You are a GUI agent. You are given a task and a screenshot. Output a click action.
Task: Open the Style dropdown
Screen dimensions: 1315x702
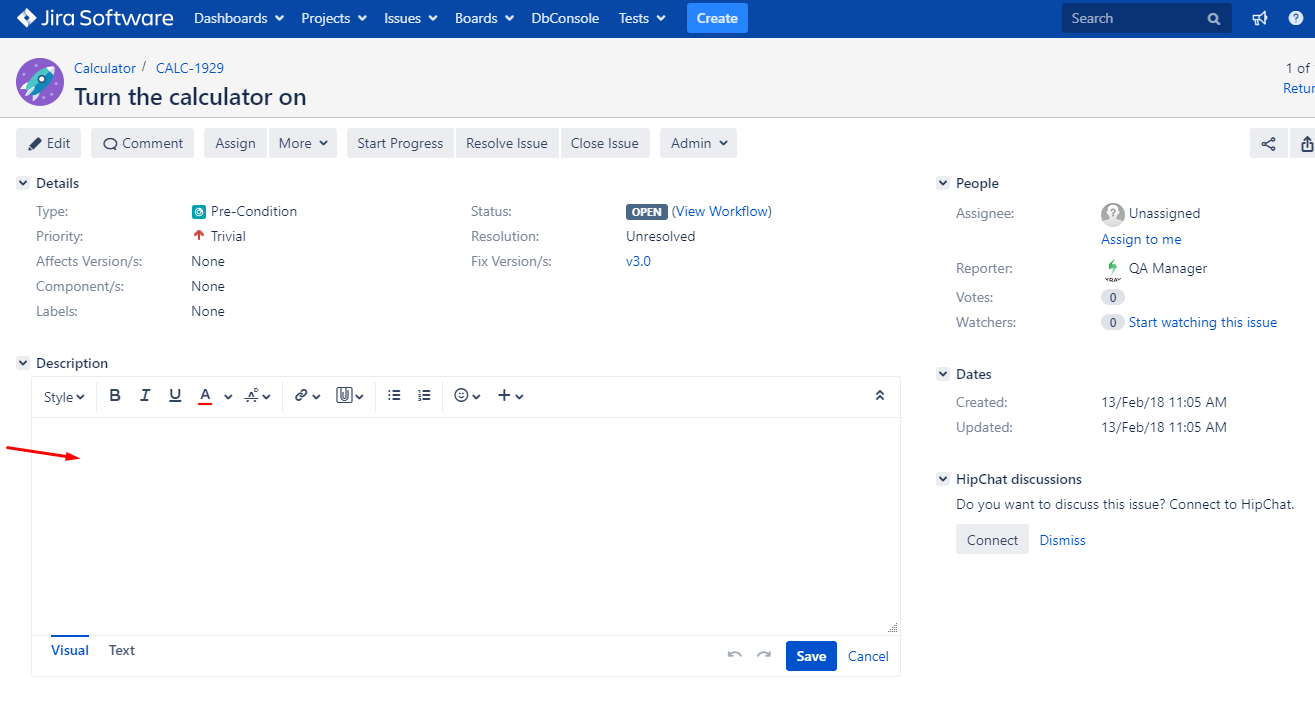64,397
